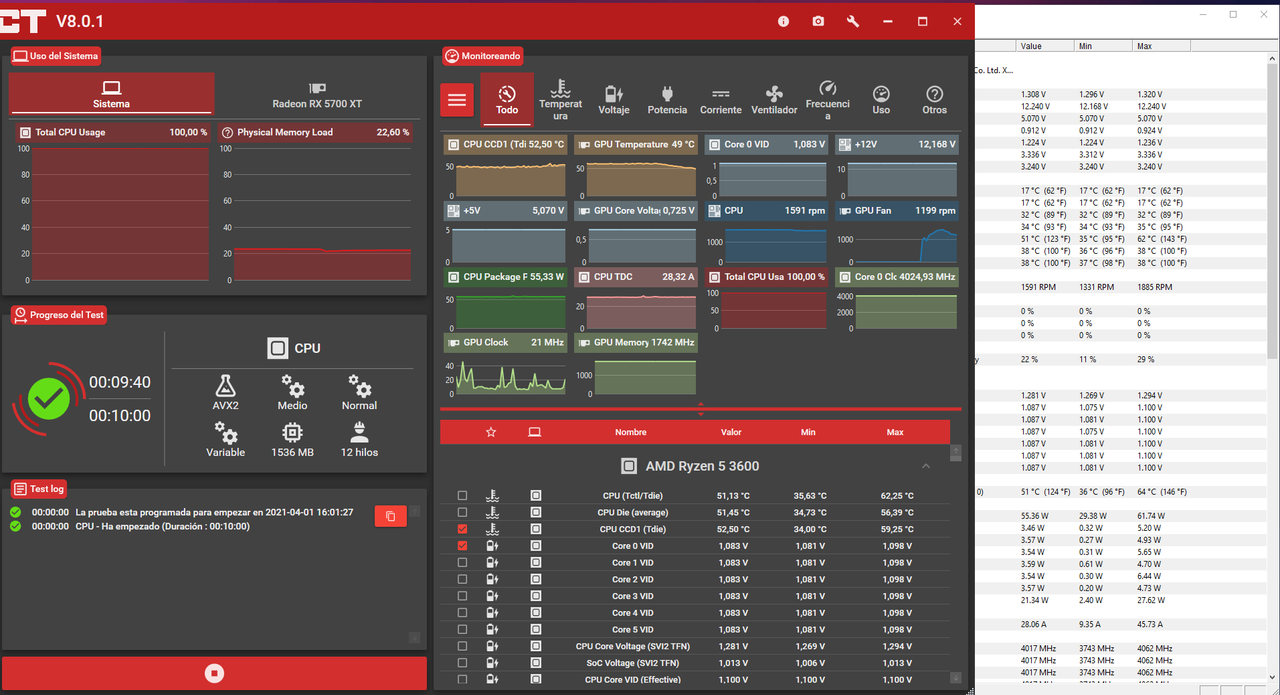Click the Variable load type icon
The width and height of the screenshot is (1280, 695).
[x=225, y=433]
